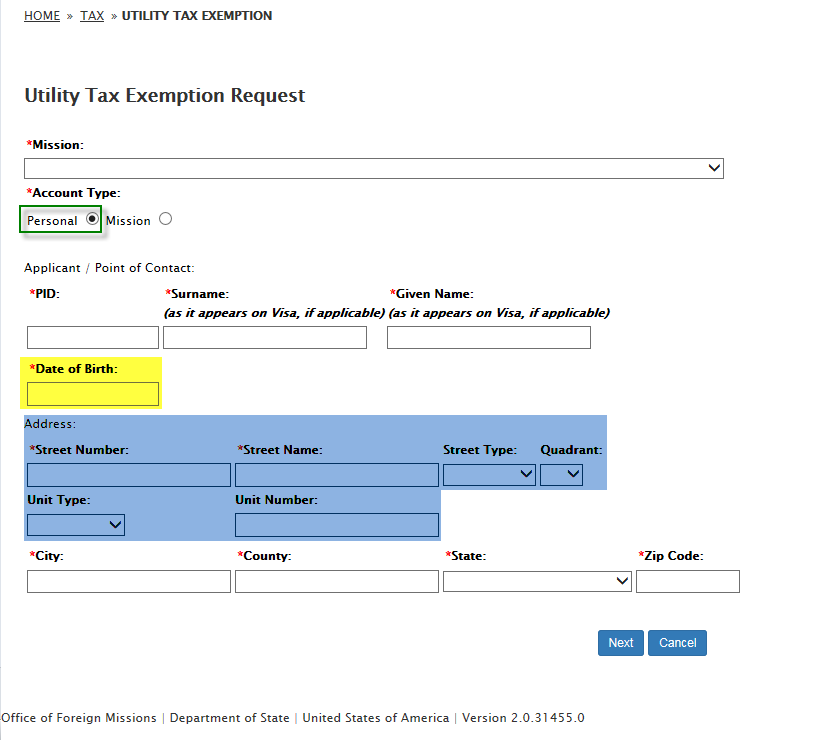Screen dimensions: 822x740
Task: Open the Quadrant dropdown
Action: tap(561, 475)
